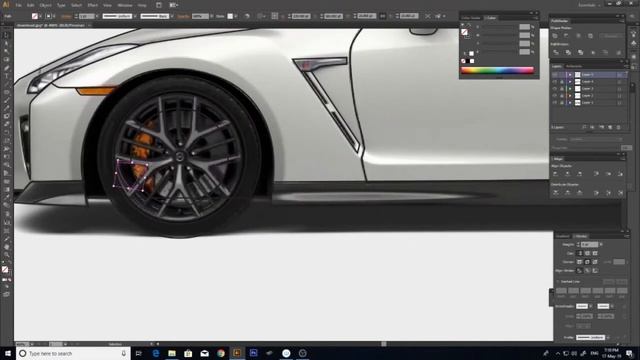Open the Windows Start menu
This screenshot has height=360, width=640.
pyautogui.click(x=8, y=353)
